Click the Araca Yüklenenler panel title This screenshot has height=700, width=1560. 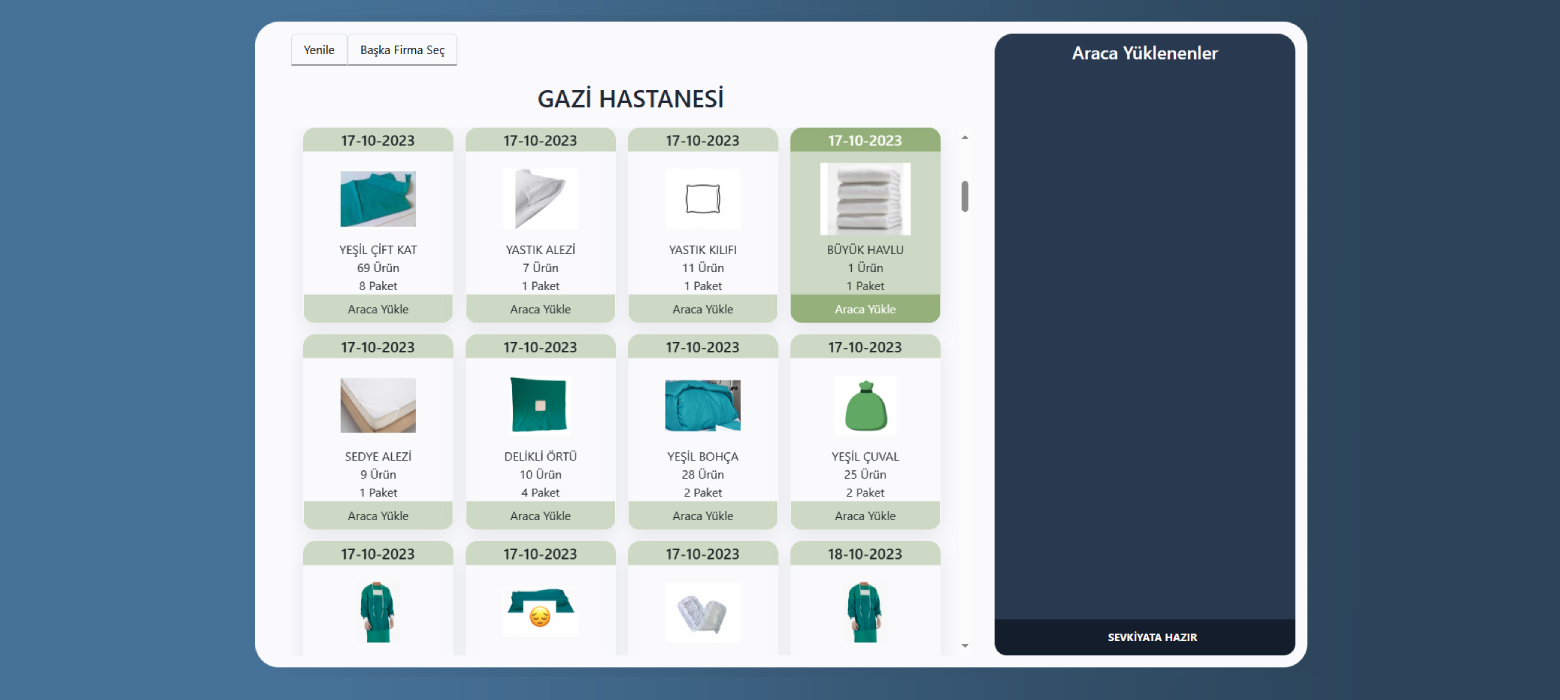(x=1145, y=53)
